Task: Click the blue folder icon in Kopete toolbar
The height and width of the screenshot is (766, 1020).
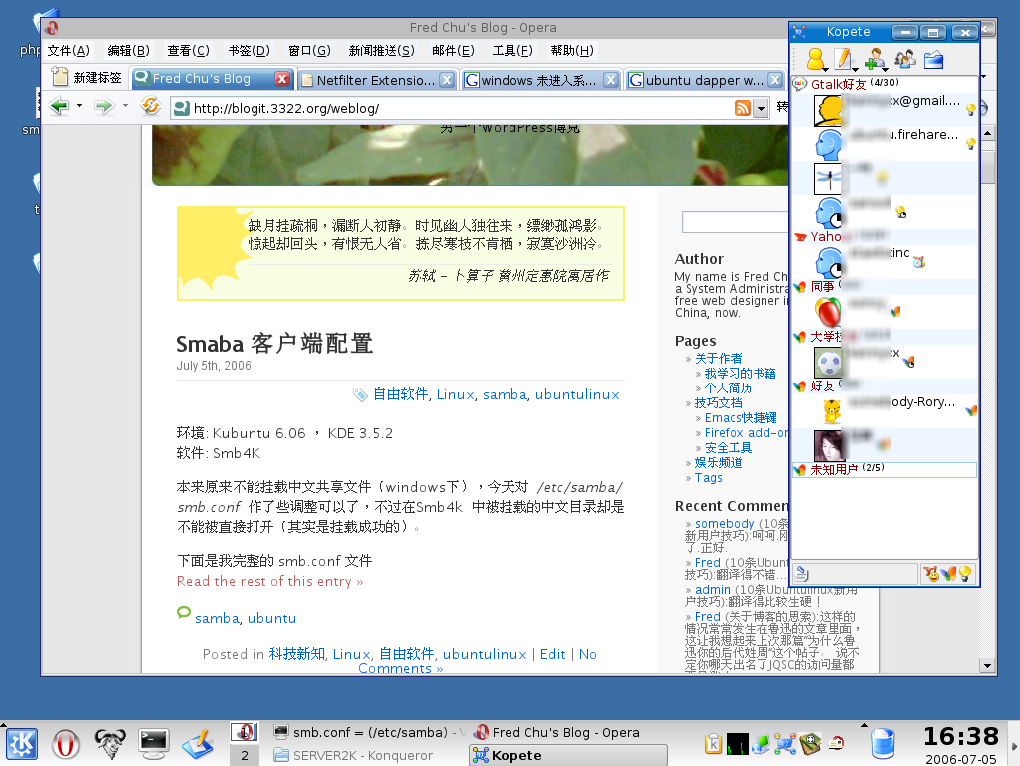Action: click(933, 59)
